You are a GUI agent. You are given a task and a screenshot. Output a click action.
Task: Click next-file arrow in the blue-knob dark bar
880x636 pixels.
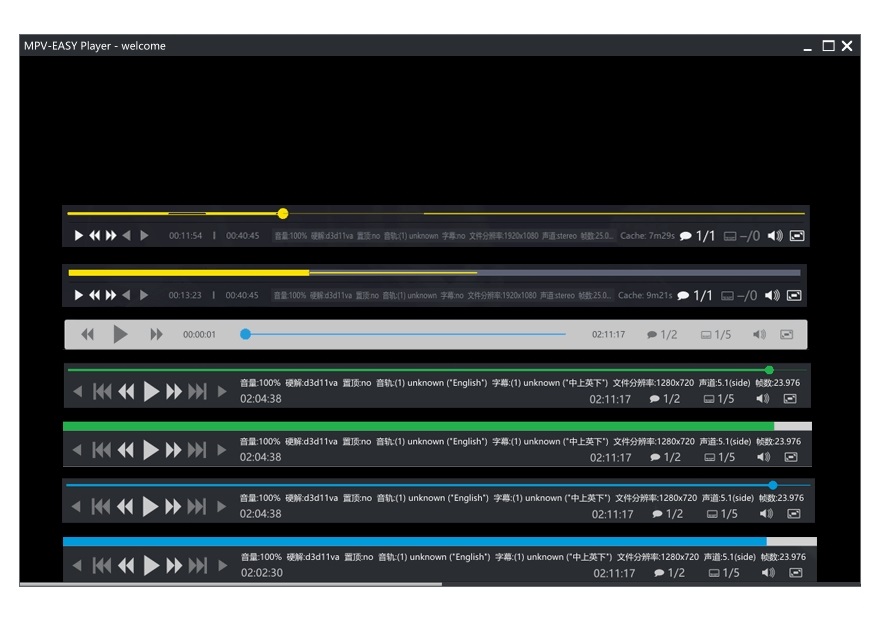pos(222,507)
